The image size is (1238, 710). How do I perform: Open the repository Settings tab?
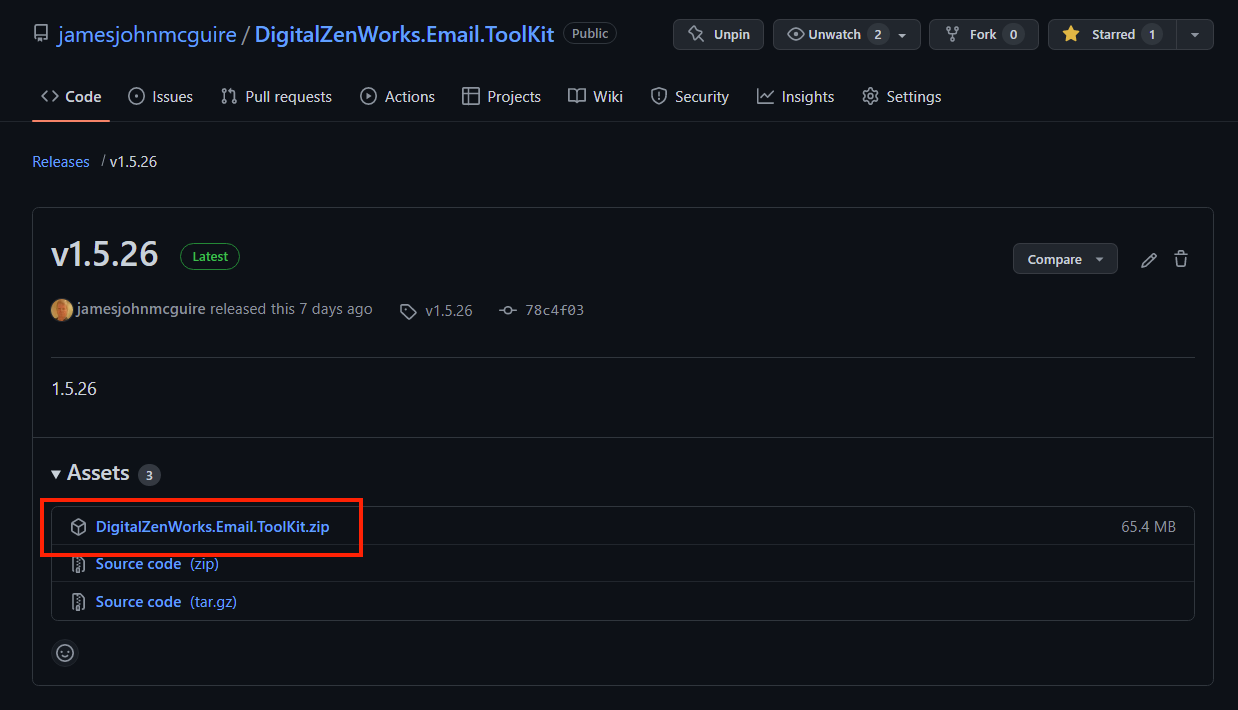coord(901,96)
